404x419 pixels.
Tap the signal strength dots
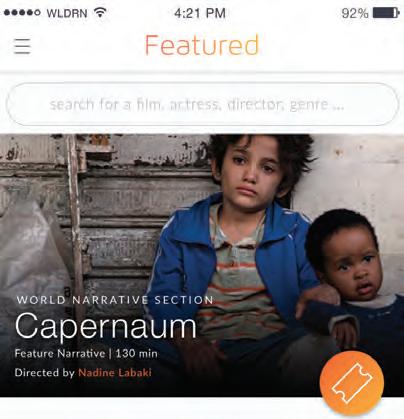22,13
